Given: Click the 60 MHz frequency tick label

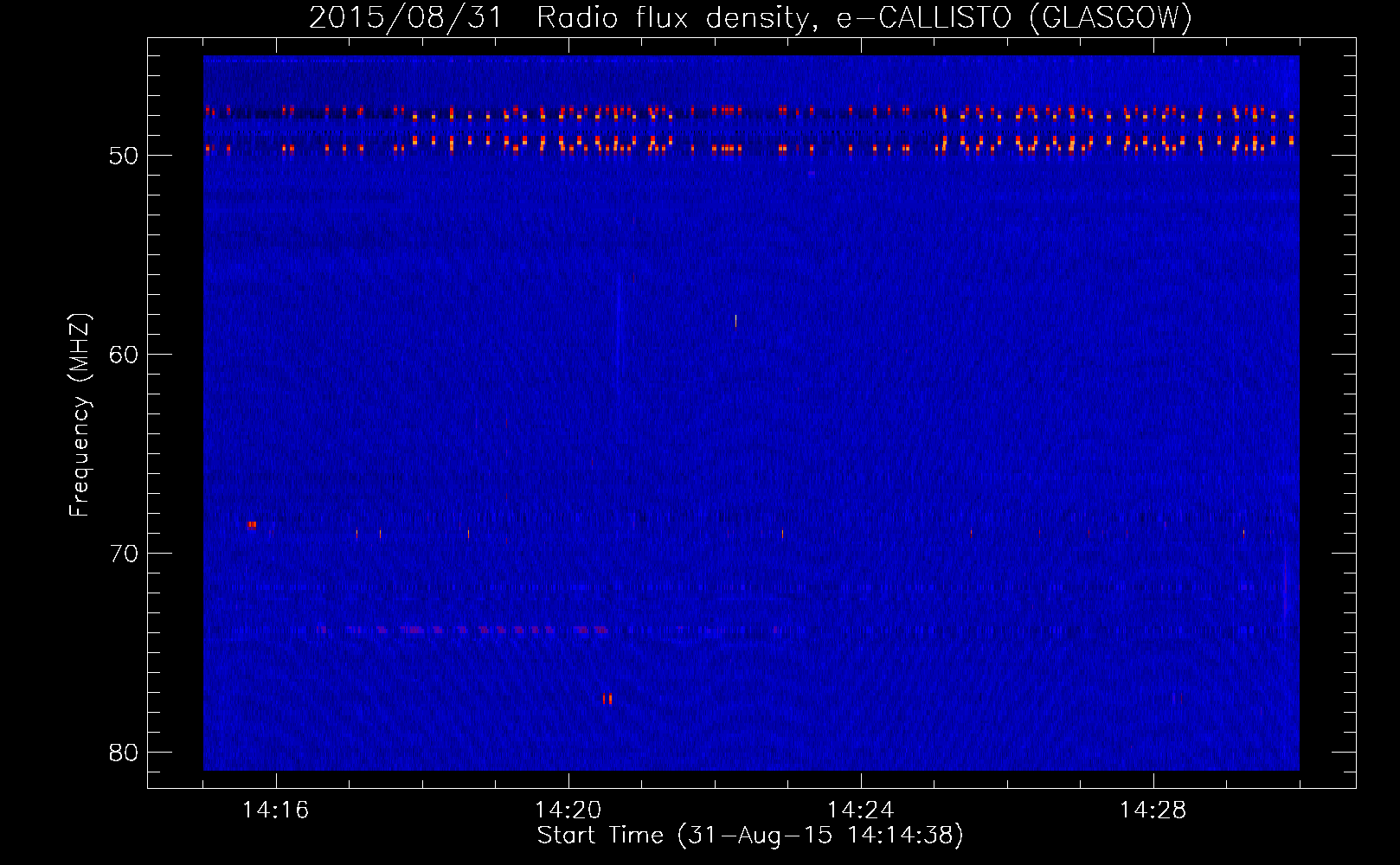Looking at the screenshot, I should 124,355.
